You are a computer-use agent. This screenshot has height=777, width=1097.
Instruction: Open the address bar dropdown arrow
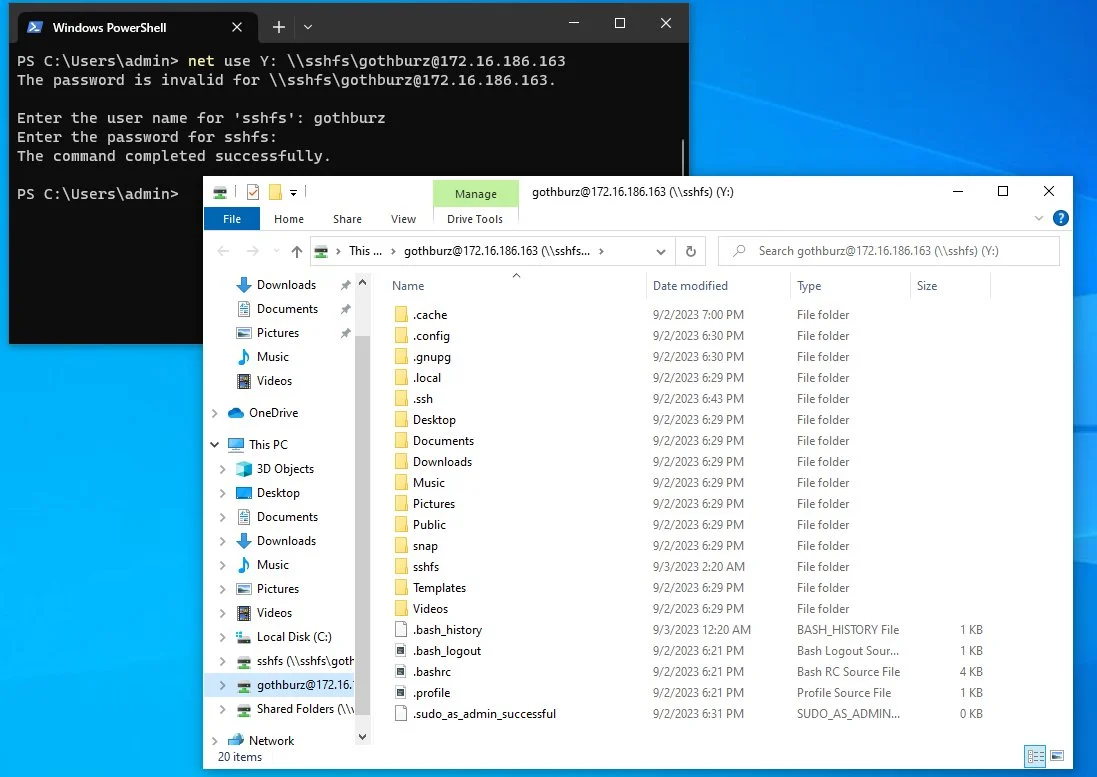point(660,251)
